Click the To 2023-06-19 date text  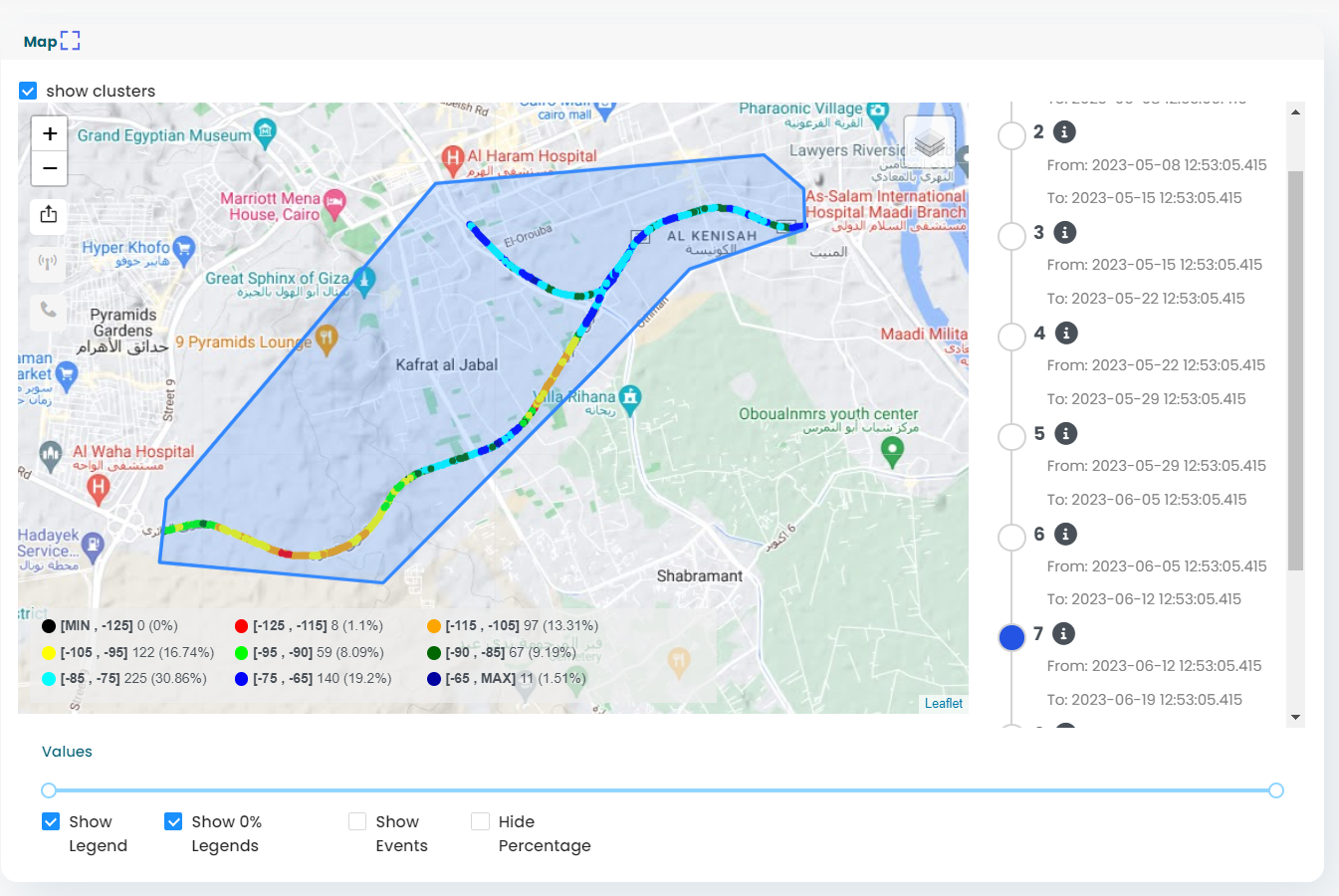click(x=1145, y=700)
